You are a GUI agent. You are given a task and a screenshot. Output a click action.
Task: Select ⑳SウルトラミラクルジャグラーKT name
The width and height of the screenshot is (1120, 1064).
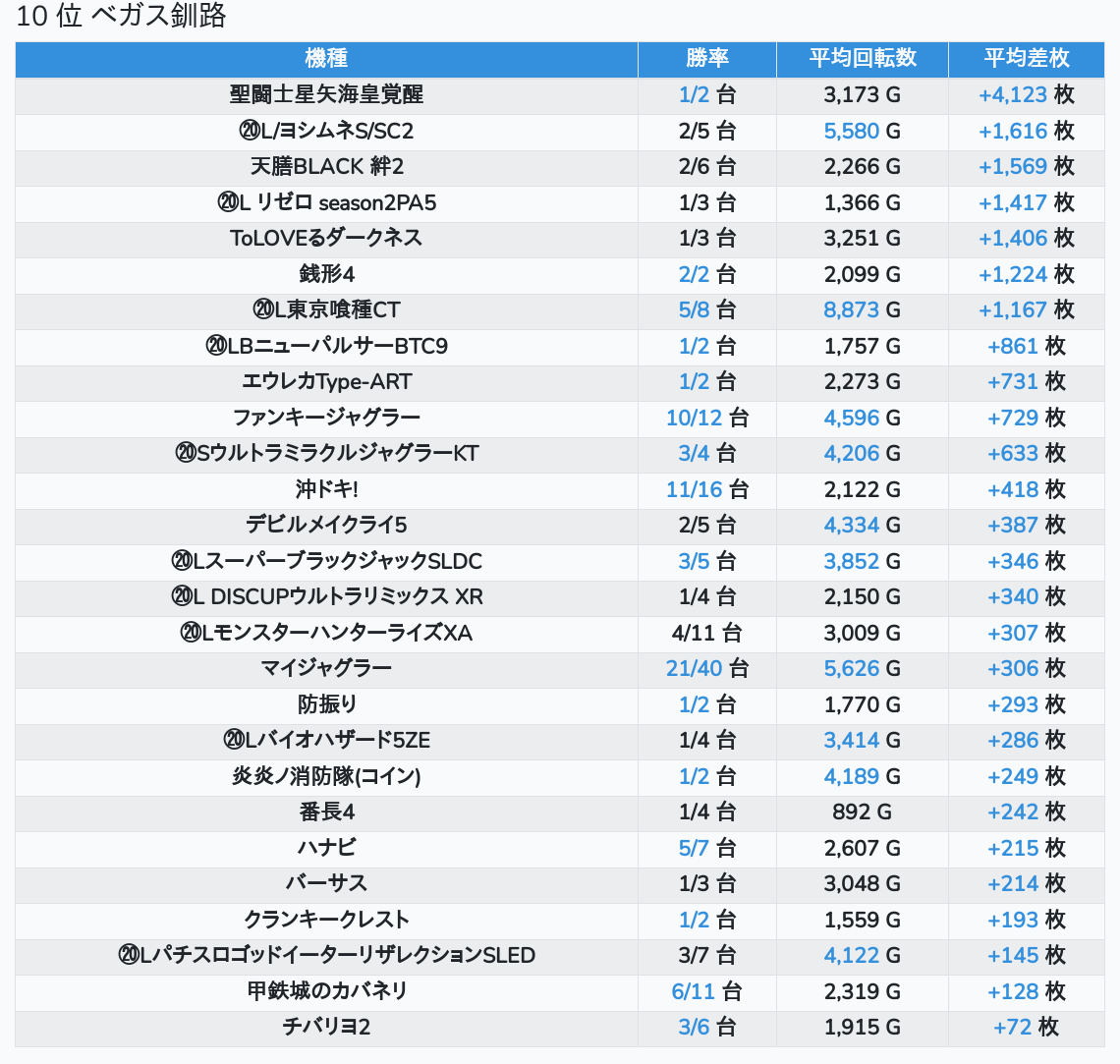click(326, 454)
